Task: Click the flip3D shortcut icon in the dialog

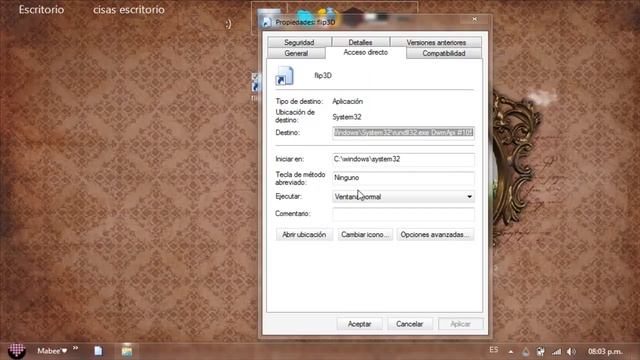Action: pyautogui.click(x=284, y=76)
